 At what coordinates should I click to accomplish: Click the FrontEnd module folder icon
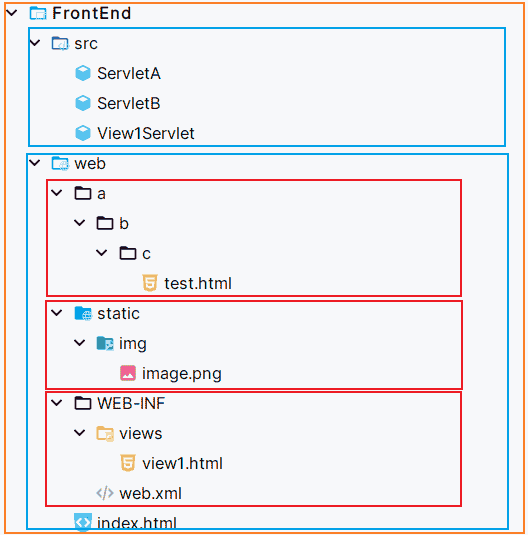[x=38, y=13]
